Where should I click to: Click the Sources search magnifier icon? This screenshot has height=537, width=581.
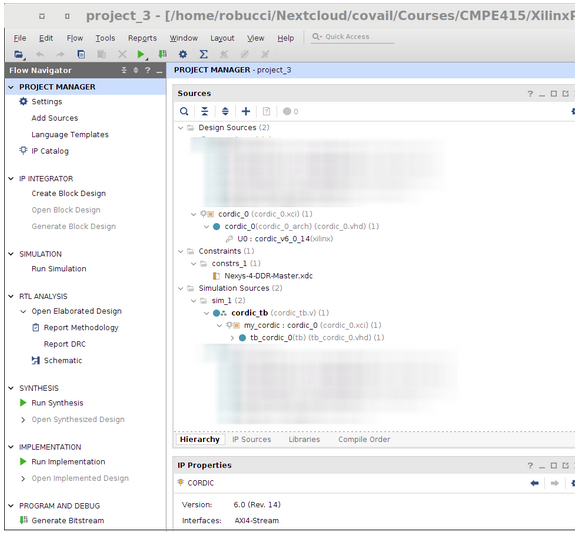coord(184,112)
